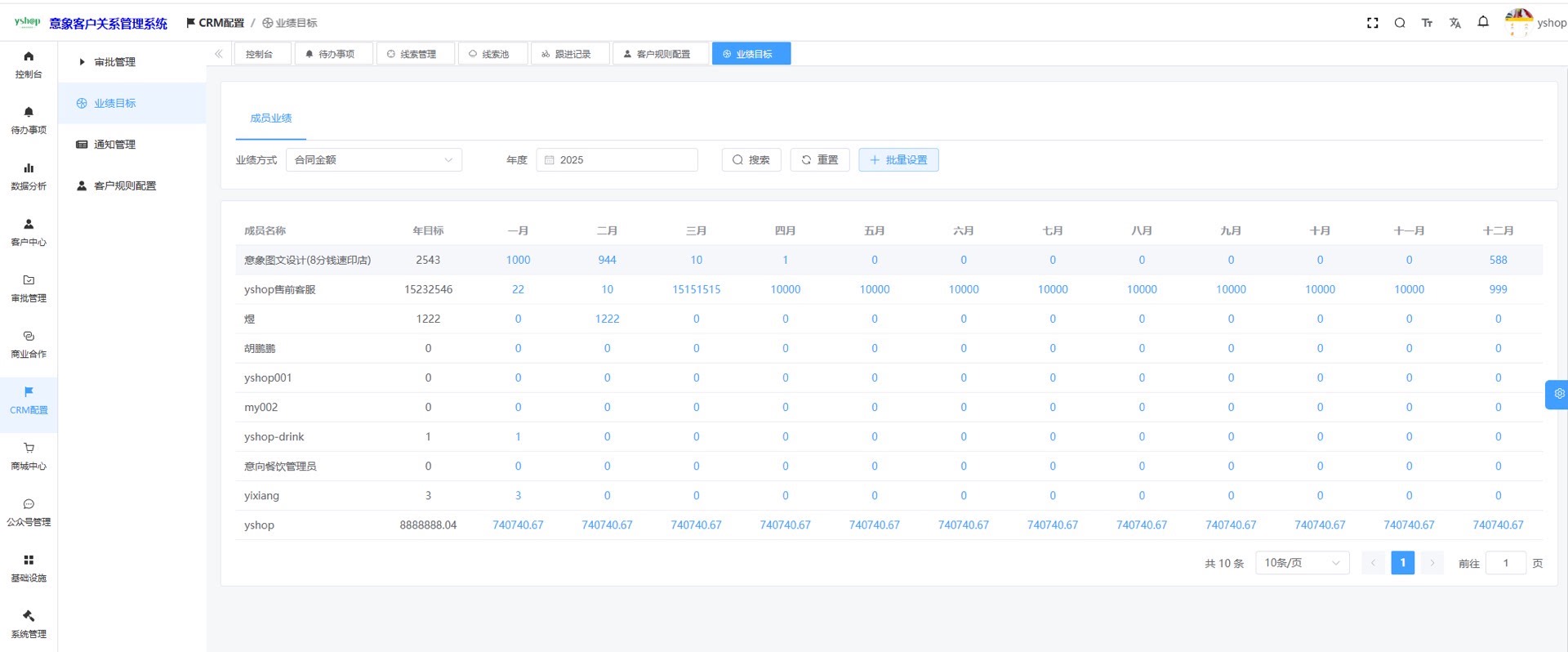This screenshot has height=652, width=1568.
Task: Click the 年度 2025 date field
Action: point(617,160)
